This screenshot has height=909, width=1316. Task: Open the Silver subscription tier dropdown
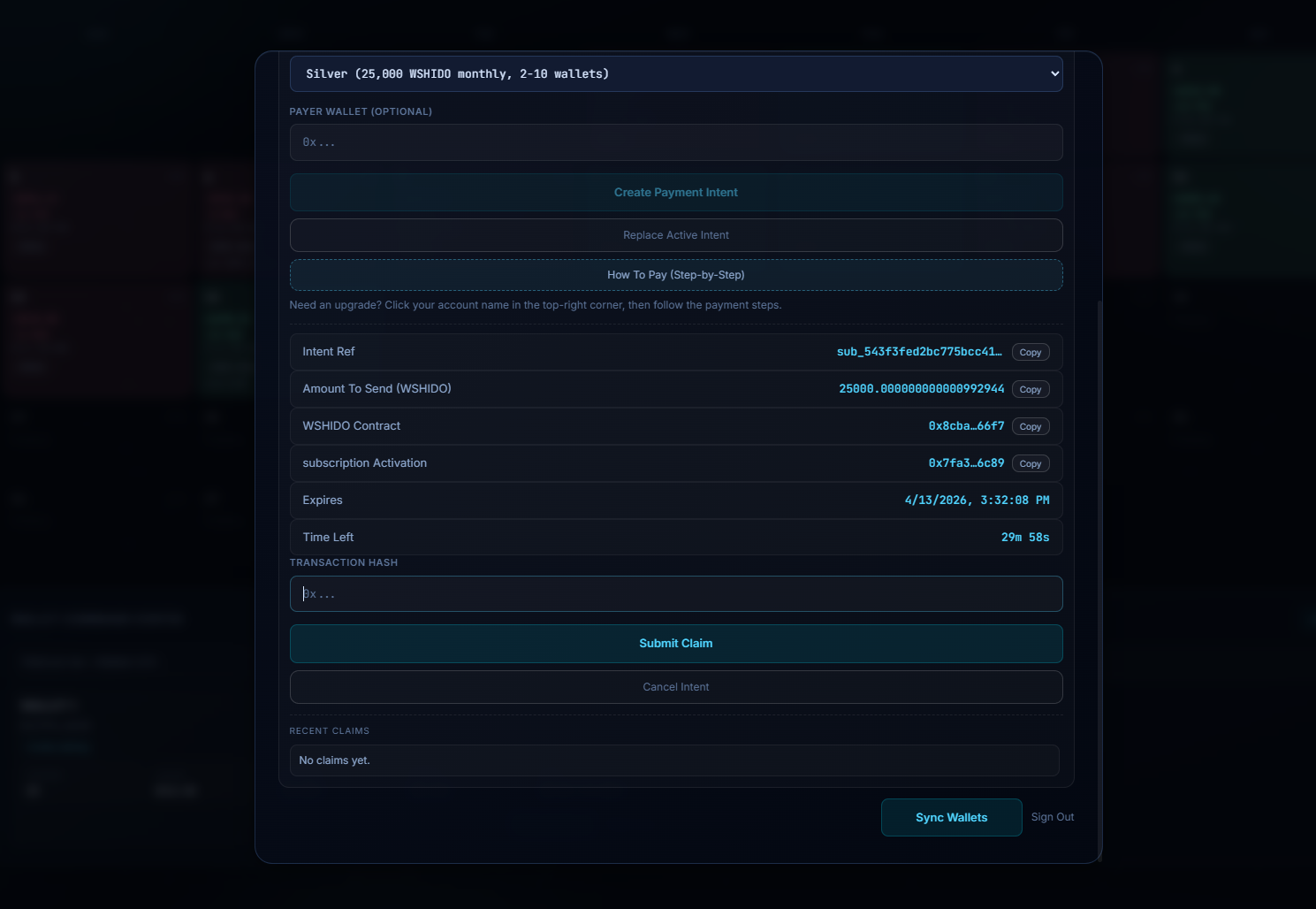point(675,74)
